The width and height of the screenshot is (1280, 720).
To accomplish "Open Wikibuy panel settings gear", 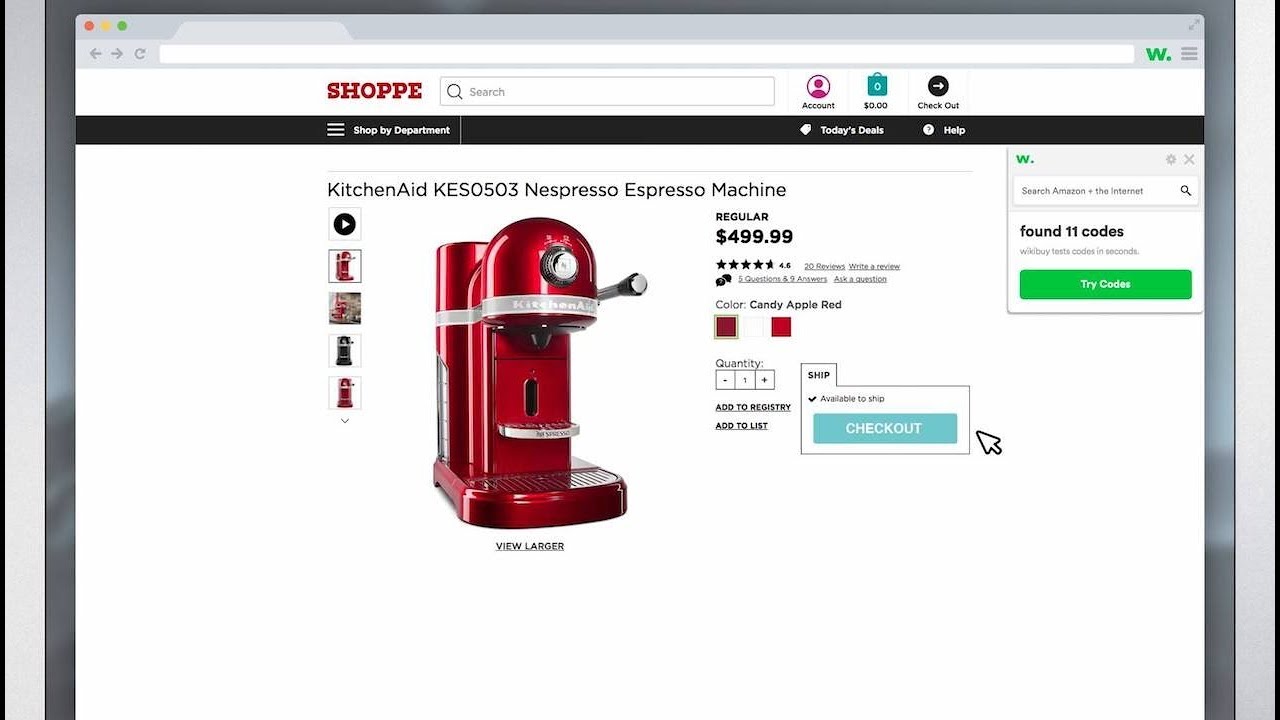I will 1171,159.
